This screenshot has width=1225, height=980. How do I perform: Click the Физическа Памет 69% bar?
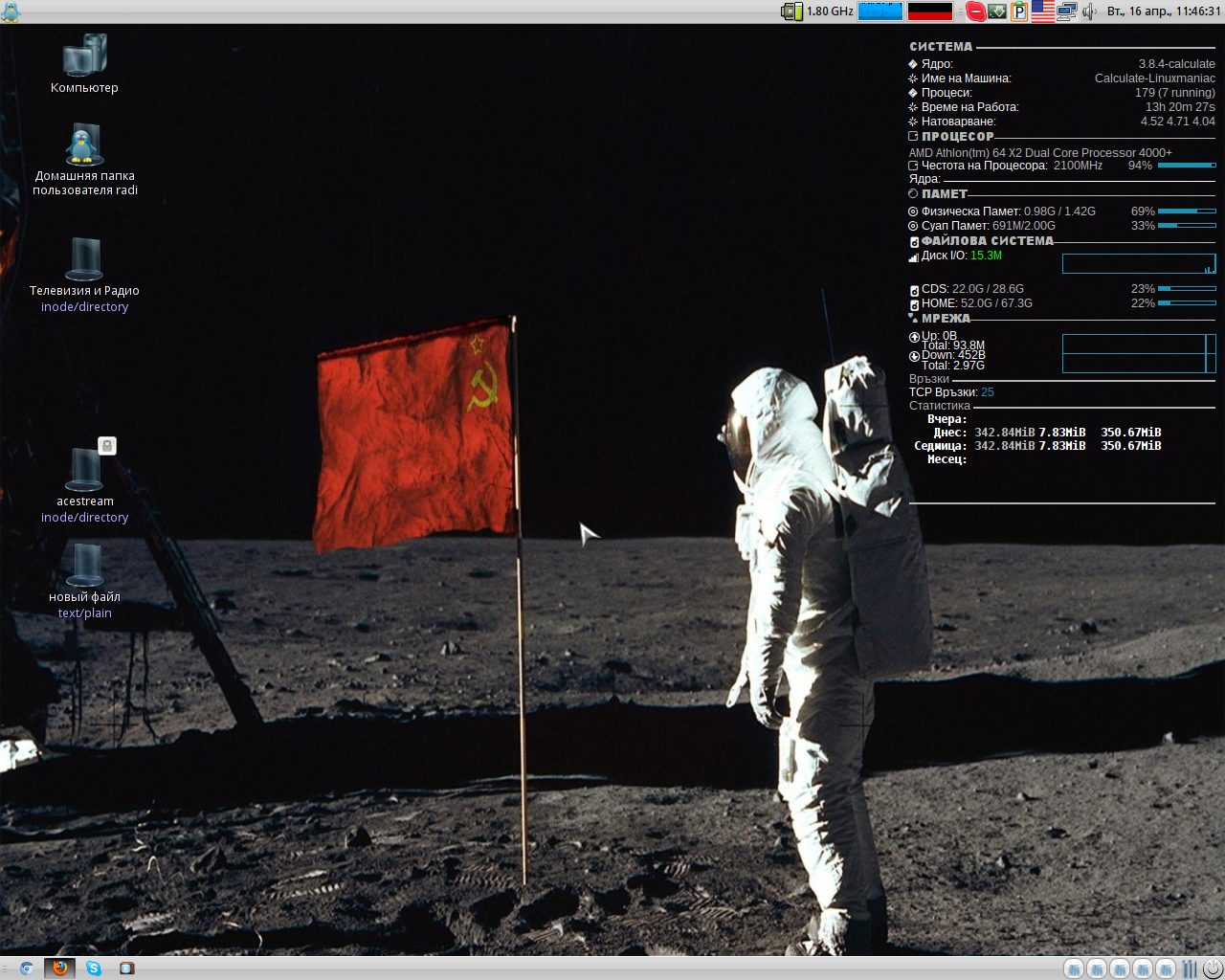(1187, 211)
